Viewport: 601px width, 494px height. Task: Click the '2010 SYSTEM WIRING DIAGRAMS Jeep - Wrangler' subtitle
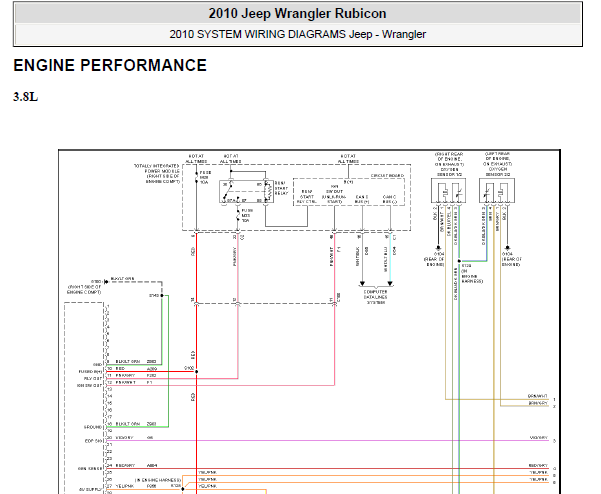(297, 34)
